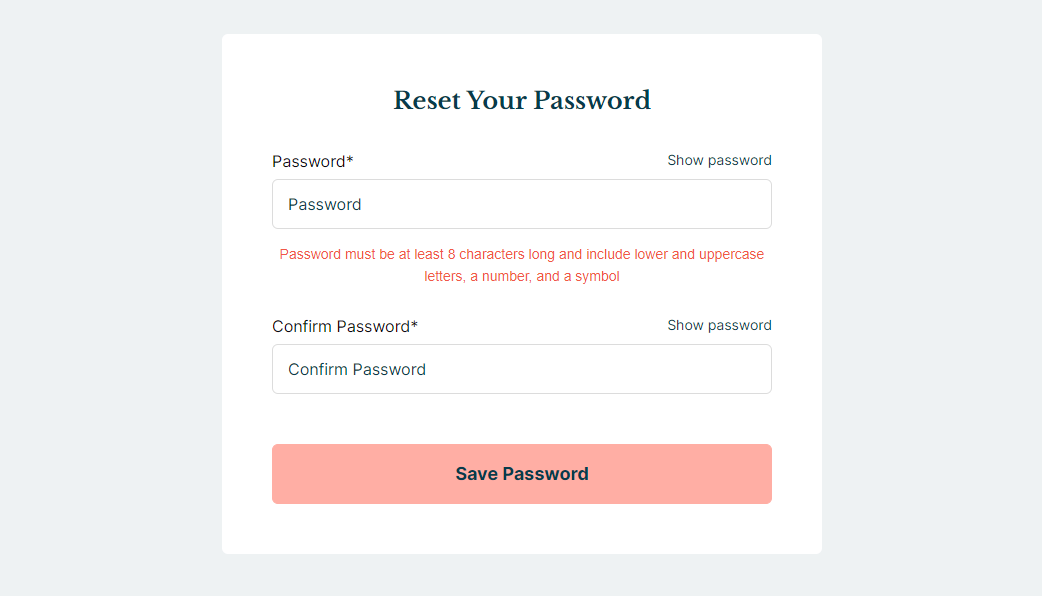Click the Show password link near Confirm Password
Screen dimensions: 1042x596
point(719,325)
